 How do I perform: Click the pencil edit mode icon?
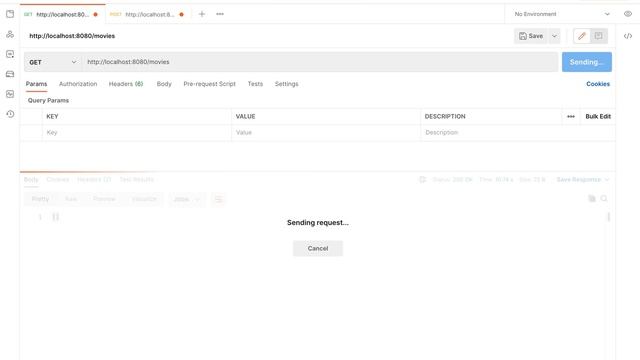pyautogui.click(x=582, y=36)
